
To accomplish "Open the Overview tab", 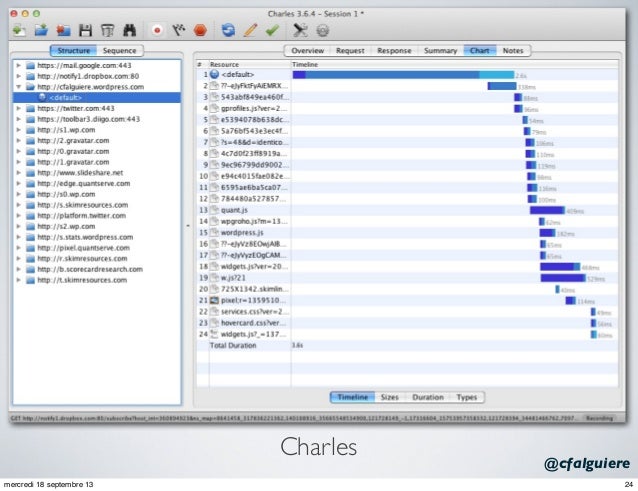I will (308, 50).
